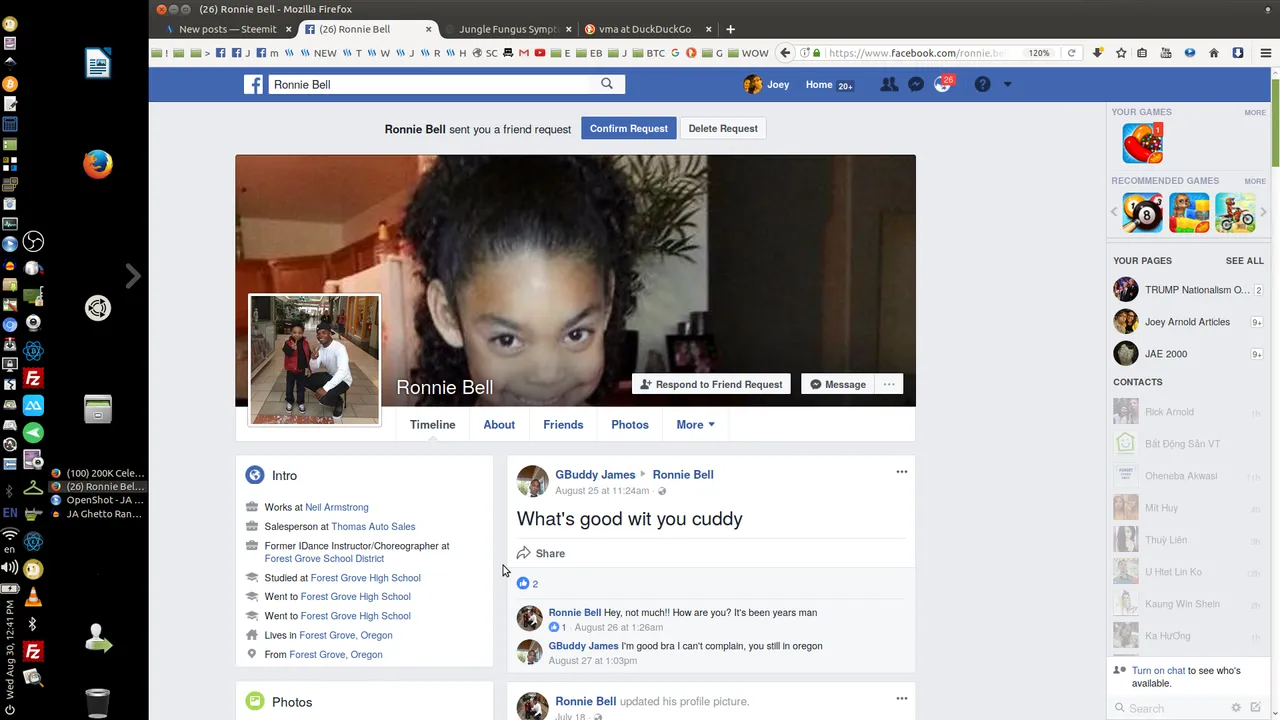1280x720 pixels.
Task: Open chat settings gear icon
Action: (1236, 707)
